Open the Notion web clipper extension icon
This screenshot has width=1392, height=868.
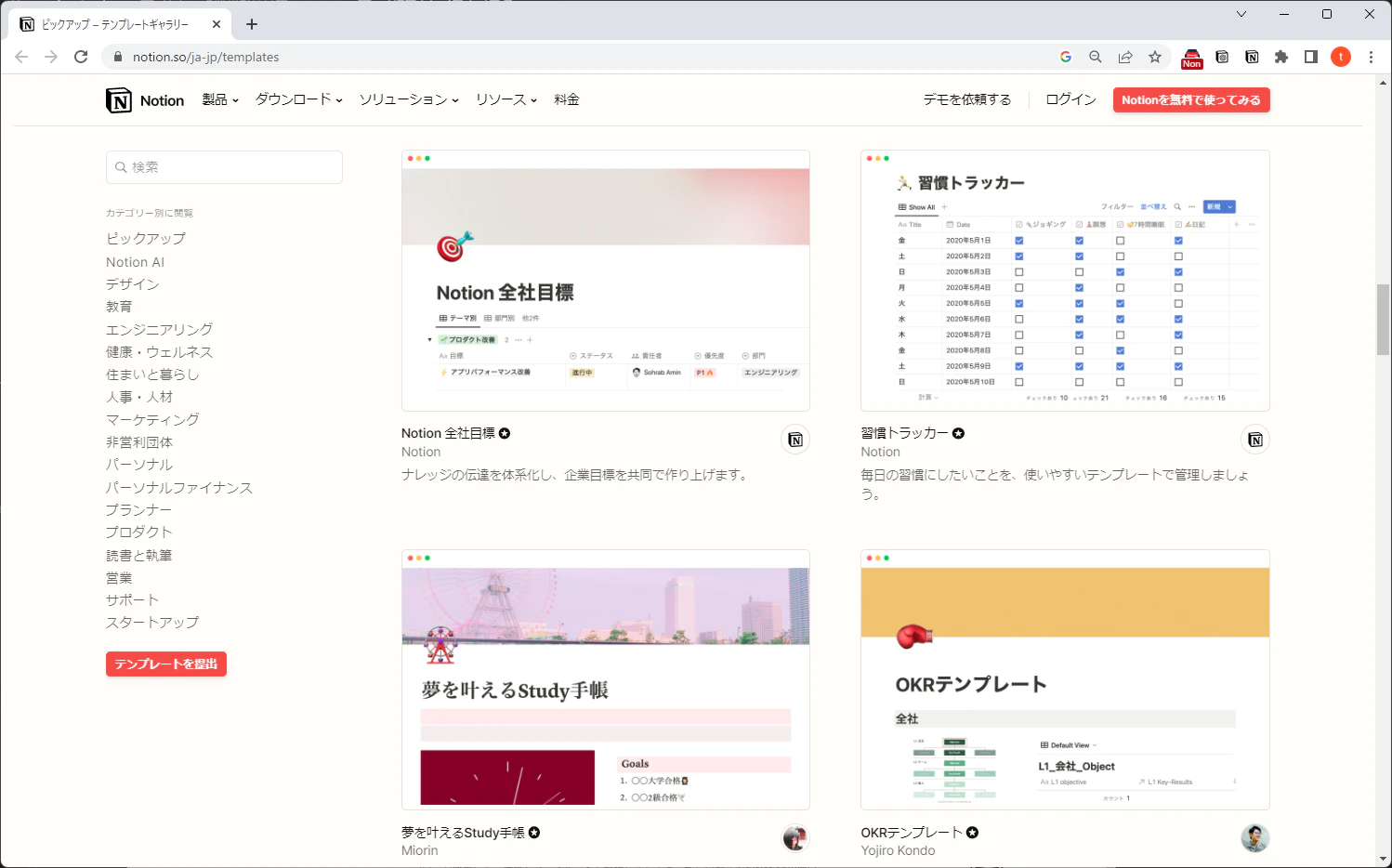point(1252,57)
